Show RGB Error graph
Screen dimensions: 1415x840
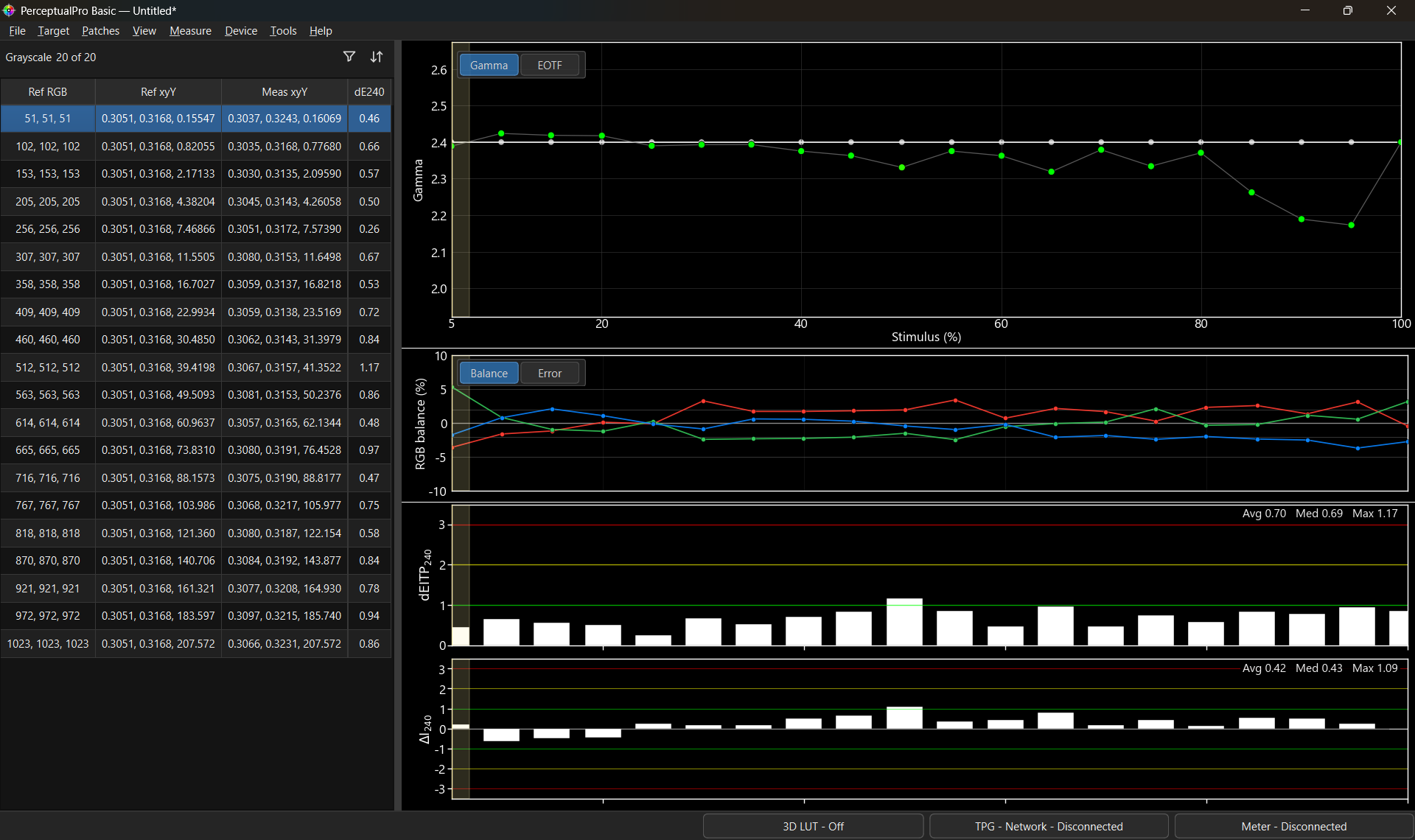[550, 374]
